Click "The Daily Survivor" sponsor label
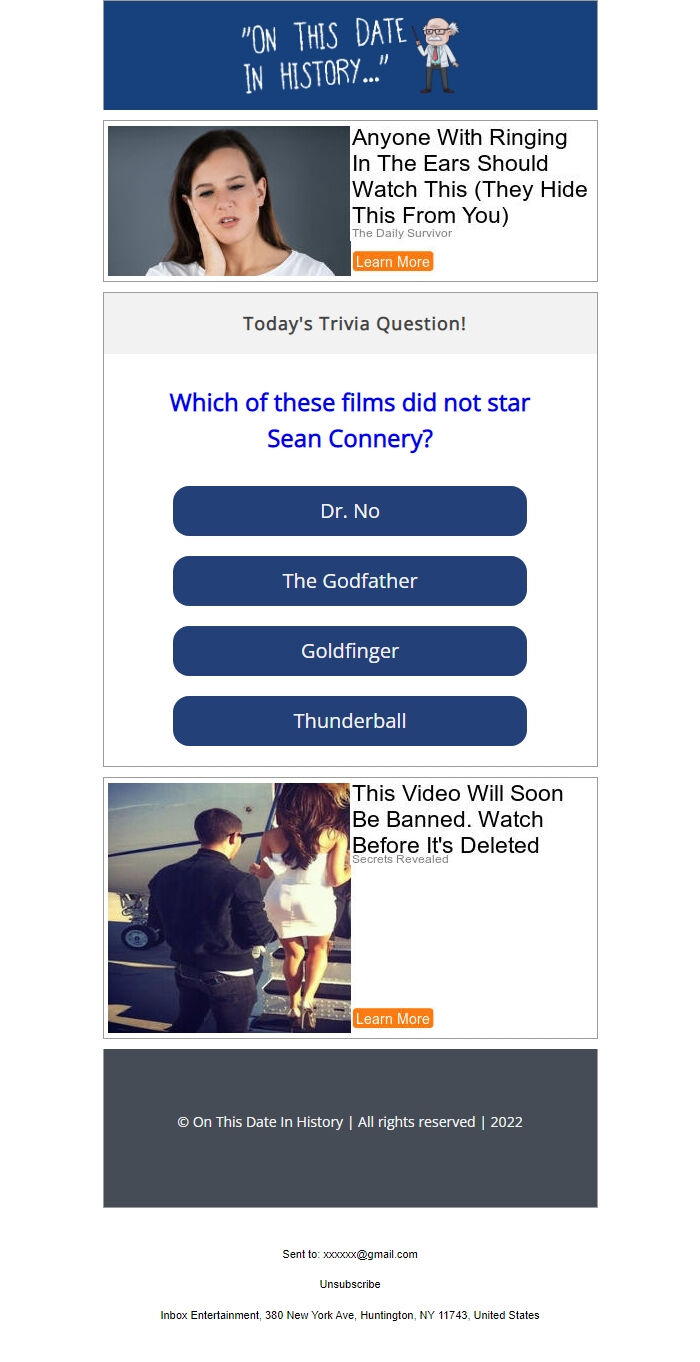Screen dimensions: 700x1362 coord(402,233)
